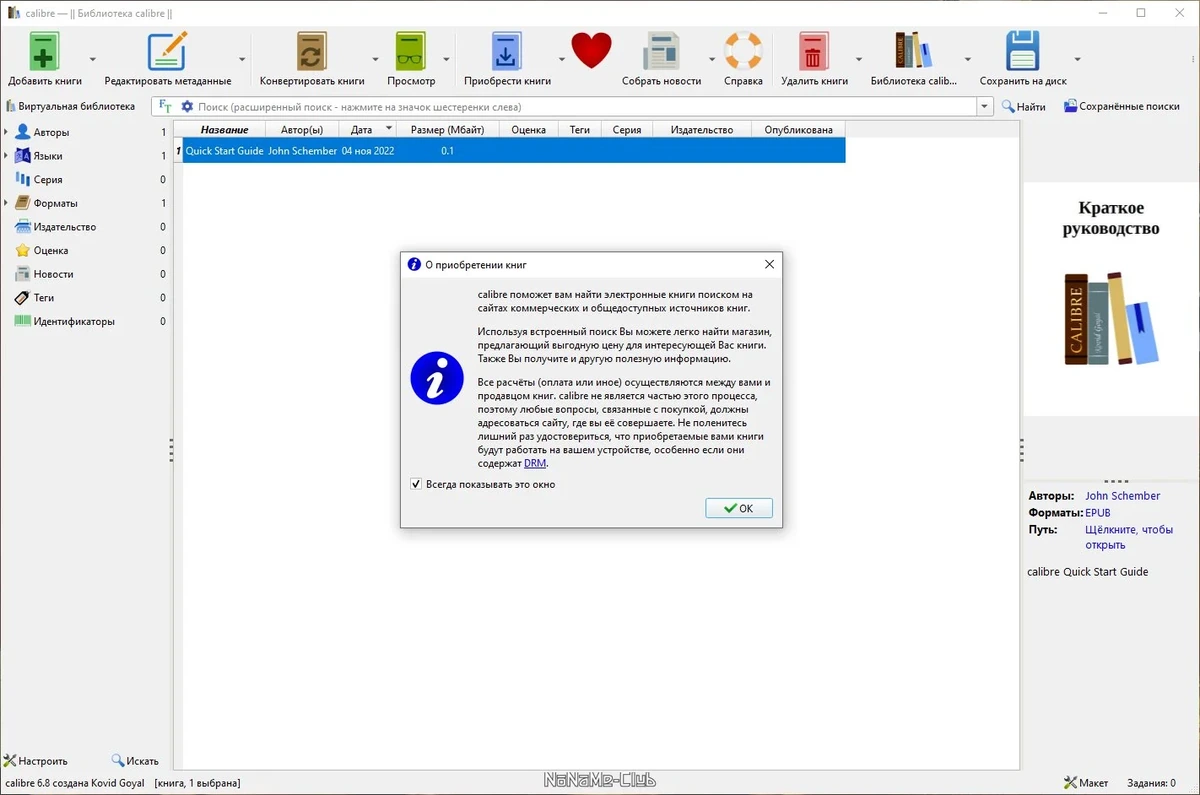The width and height of the screenshot is (1200, 795).
Task: Open Сохранить на диск dropdown arrow
Action: [1077, 59]
